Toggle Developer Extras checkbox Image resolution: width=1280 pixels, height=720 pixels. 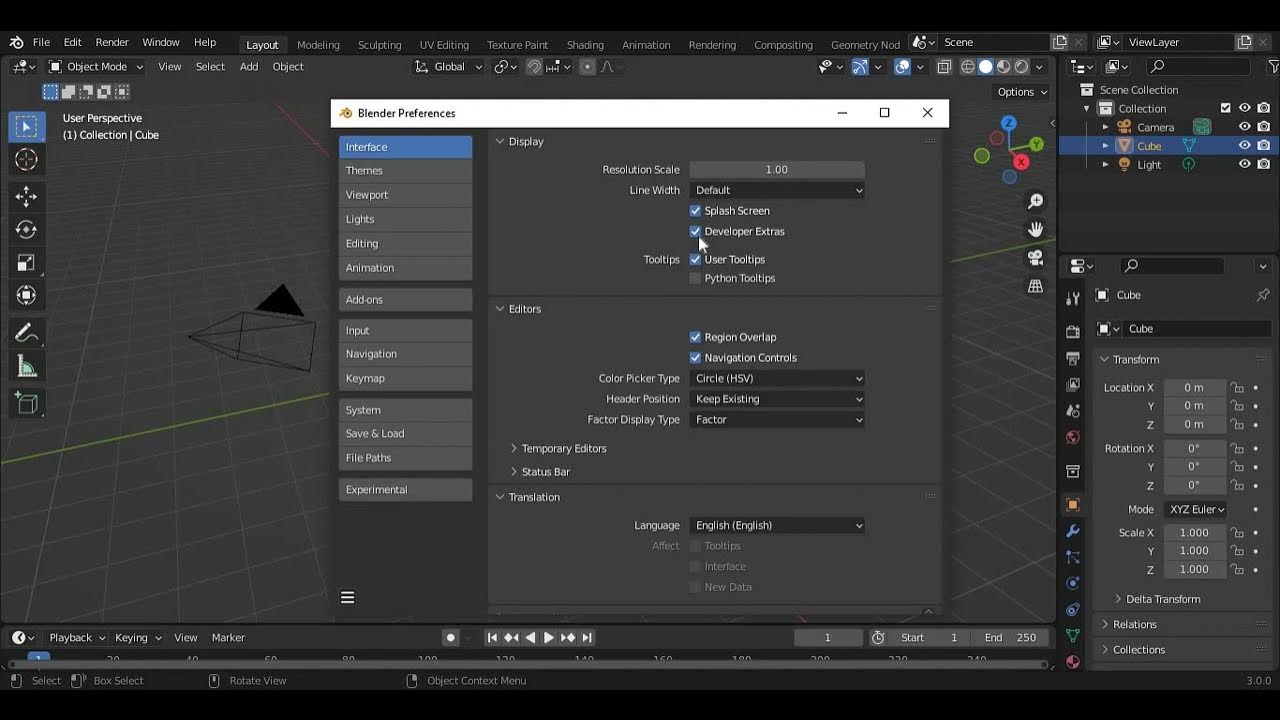(x=695, y=231)
